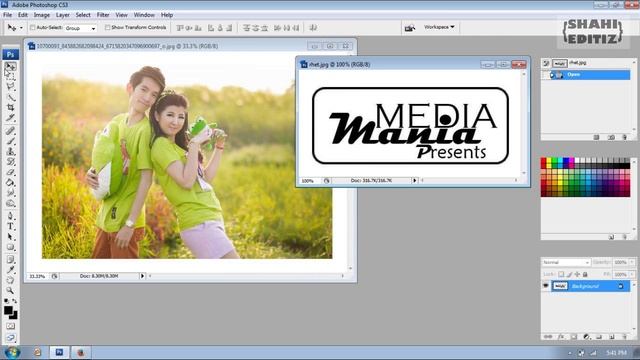Click layer style fx icon in Layers panel
The image size is (640, 360).
tap(561, 337)
